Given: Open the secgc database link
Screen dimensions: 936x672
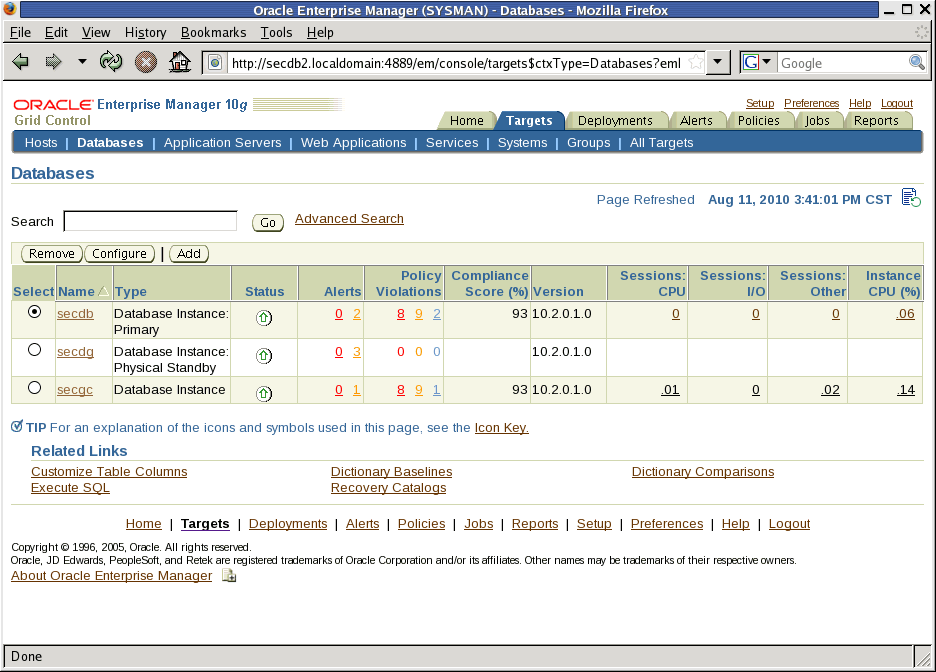Looking at the screenshot, I should pyautogui.click(x=75, y=389).
